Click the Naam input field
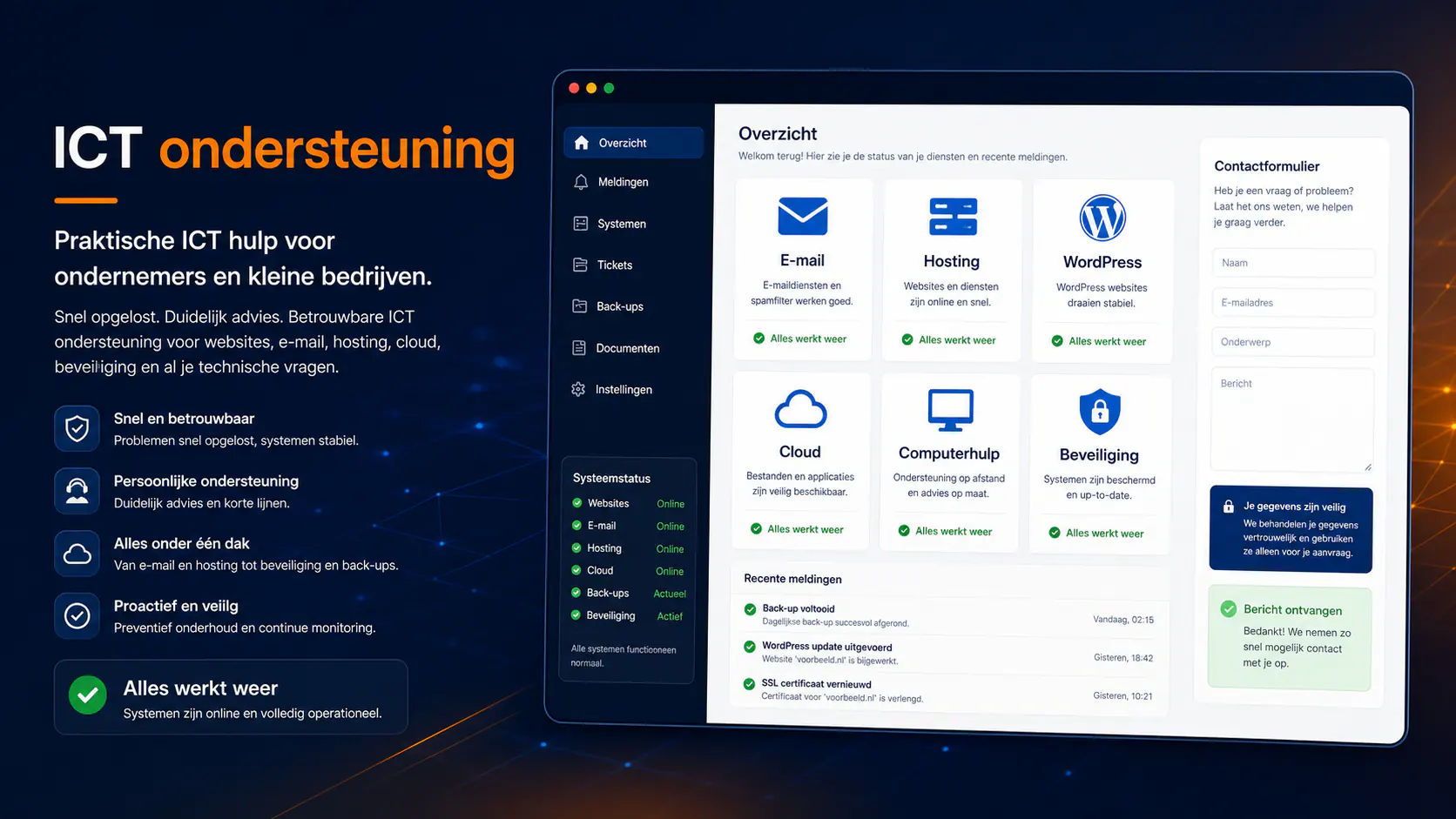 click(x=1293, y=263)
